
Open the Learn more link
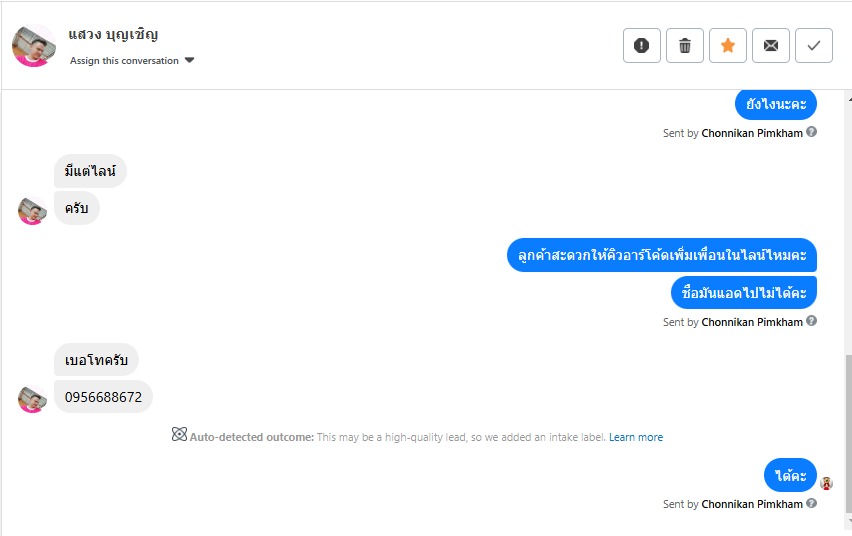[636, 437]
